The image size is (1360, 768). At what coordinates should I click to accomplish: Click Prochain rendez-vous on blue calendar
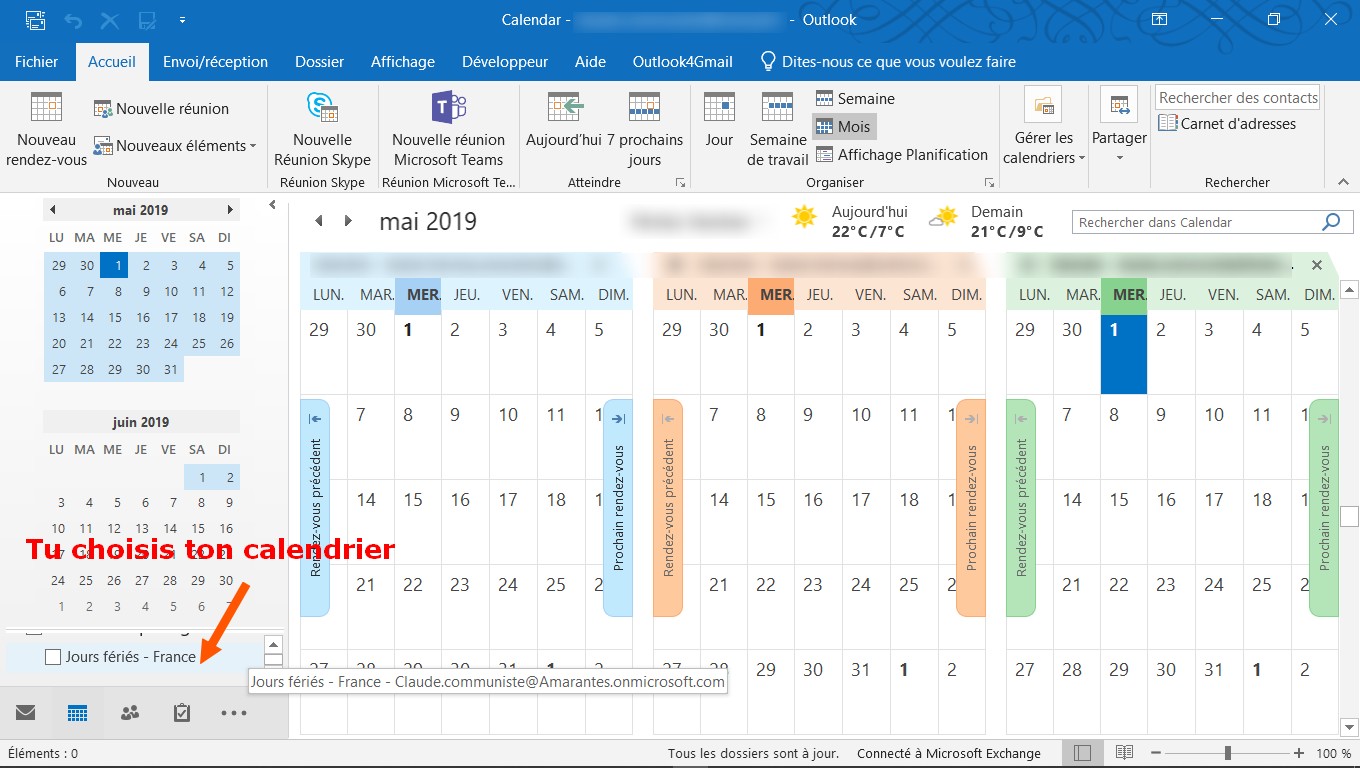click(x=618, y=508)
